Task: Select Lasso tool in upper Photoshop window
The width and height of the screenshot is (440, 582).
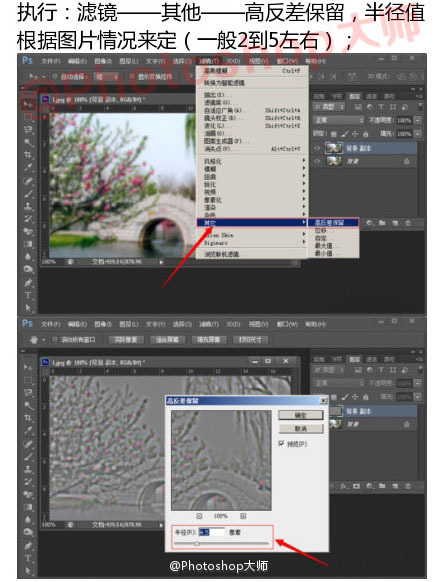Action: (x=28, y=130)
